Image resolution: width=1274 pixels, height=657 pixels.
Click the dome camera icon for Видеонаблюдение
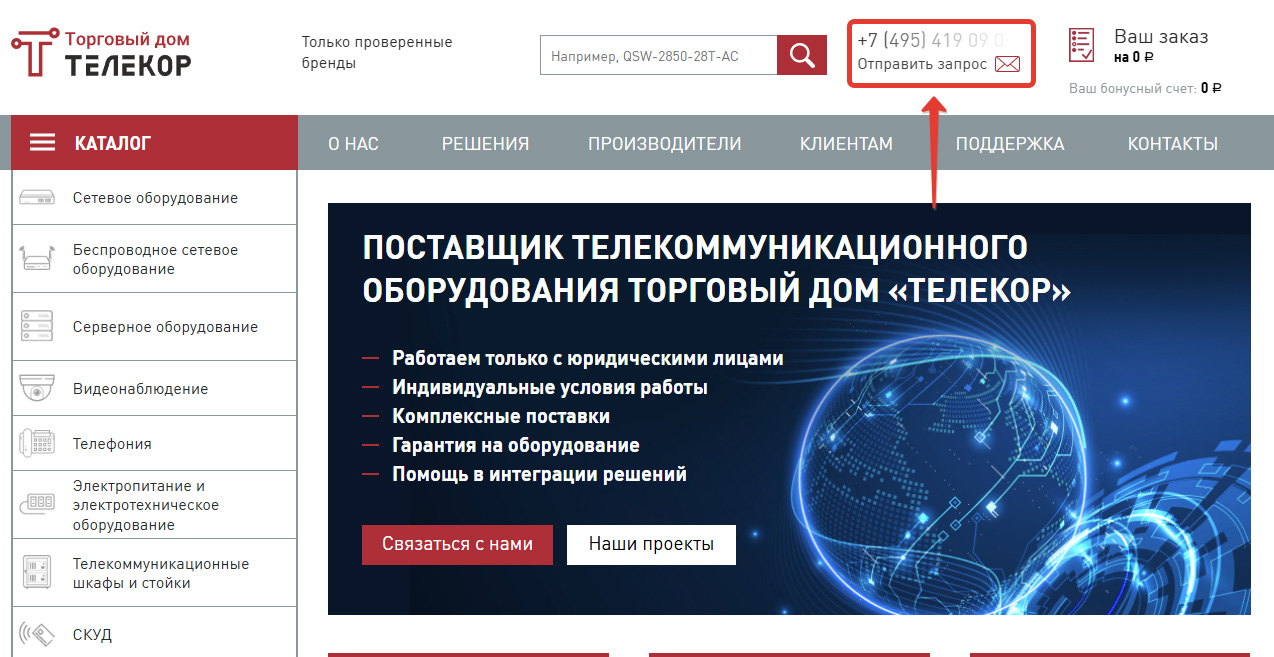click(36, 389)
